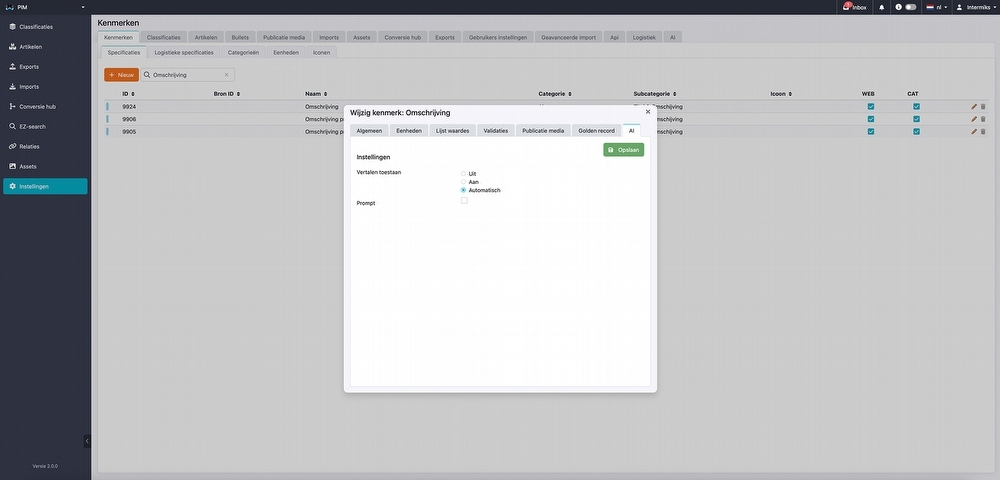Open the 'nl' language dropdown
Image resolution: width=1000 pixels, height=480 pixels.
coord(937,7)
